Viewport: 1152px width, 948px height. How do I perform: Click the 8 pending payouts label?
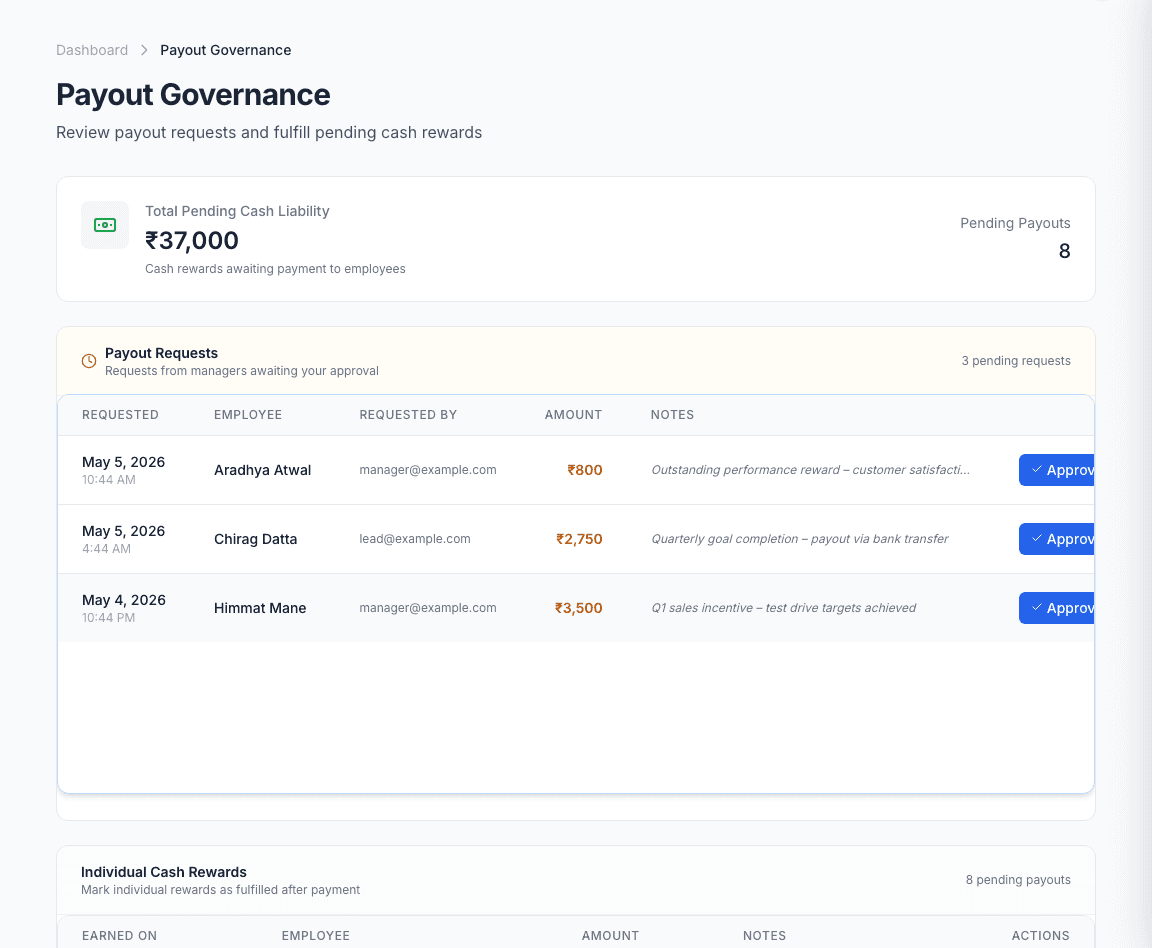(1018, 880)
